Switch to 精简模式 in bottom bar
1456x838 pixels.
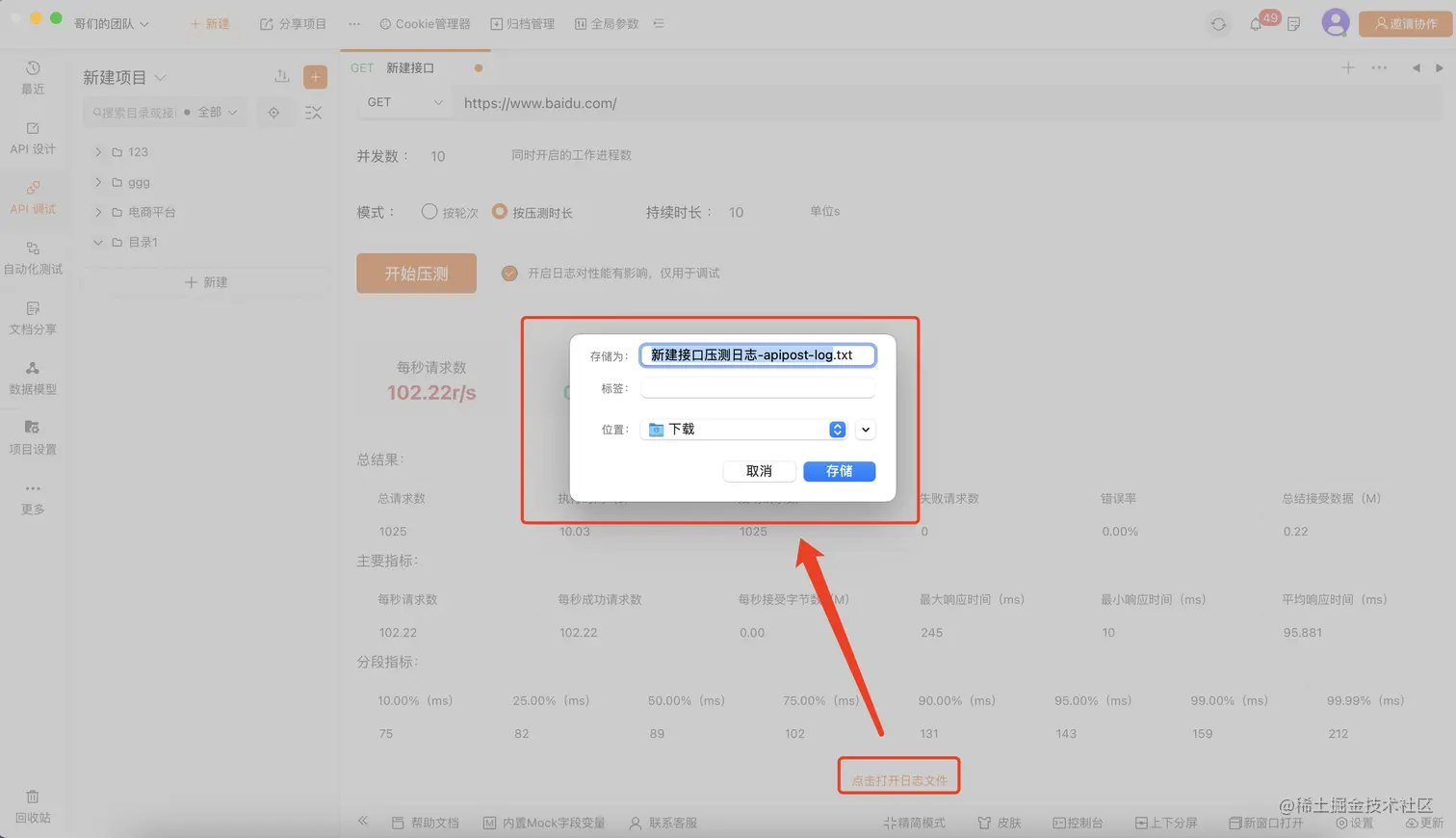point(914,823)
